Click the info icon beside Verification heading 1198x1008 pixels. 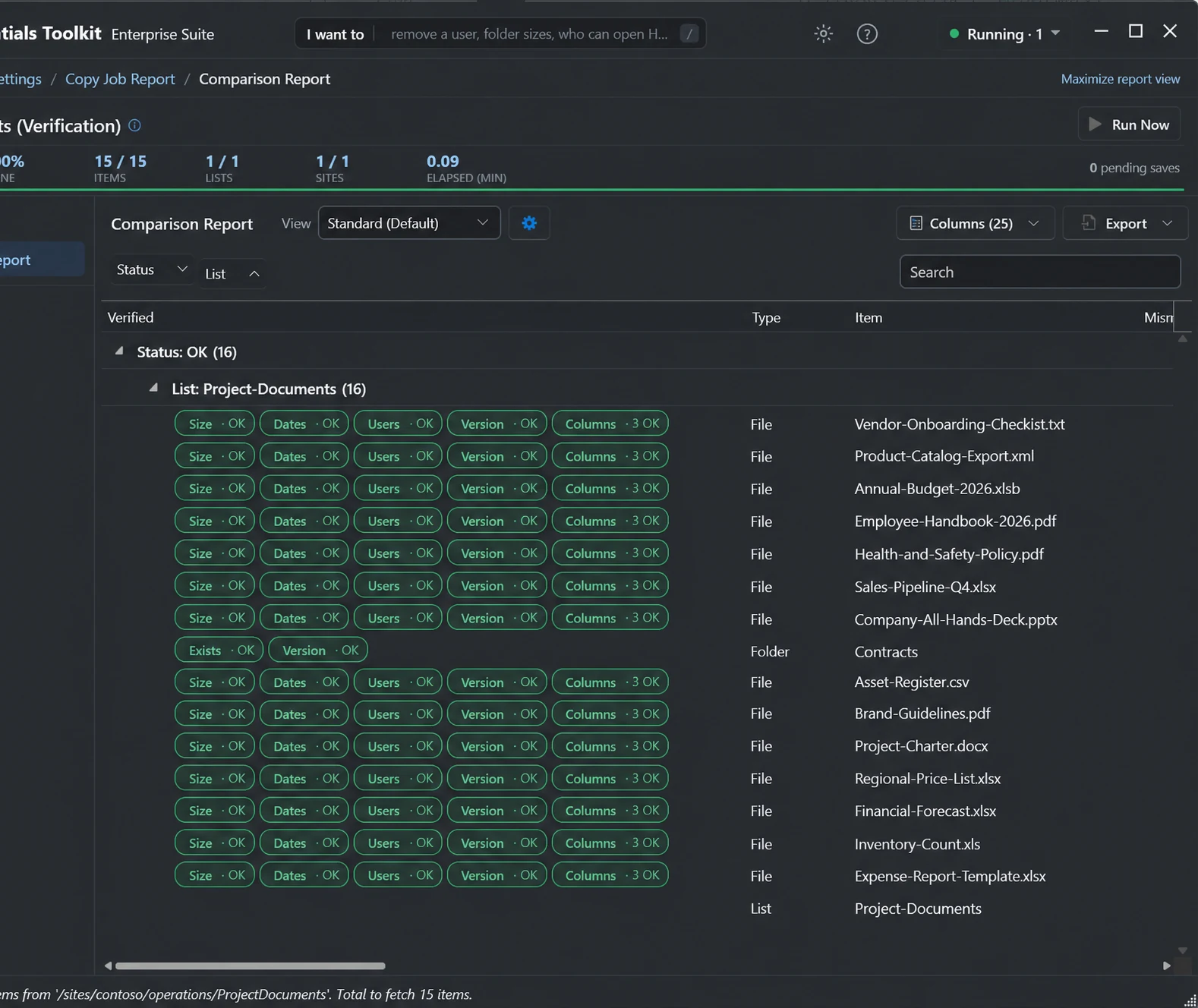click(134, 125)
